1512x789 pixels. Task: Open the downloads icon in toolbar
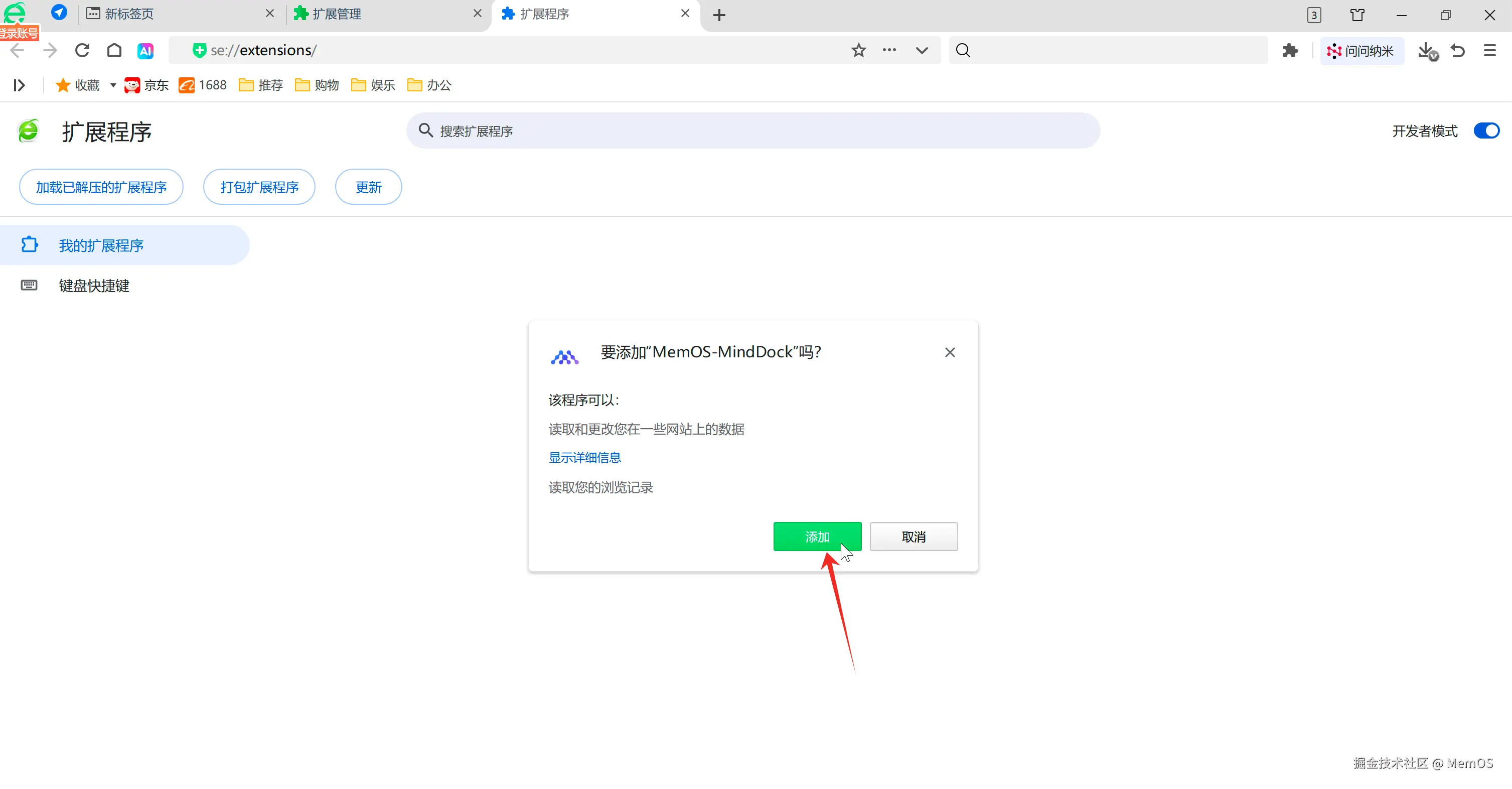pyautogui.click(x=1426, y=51)
